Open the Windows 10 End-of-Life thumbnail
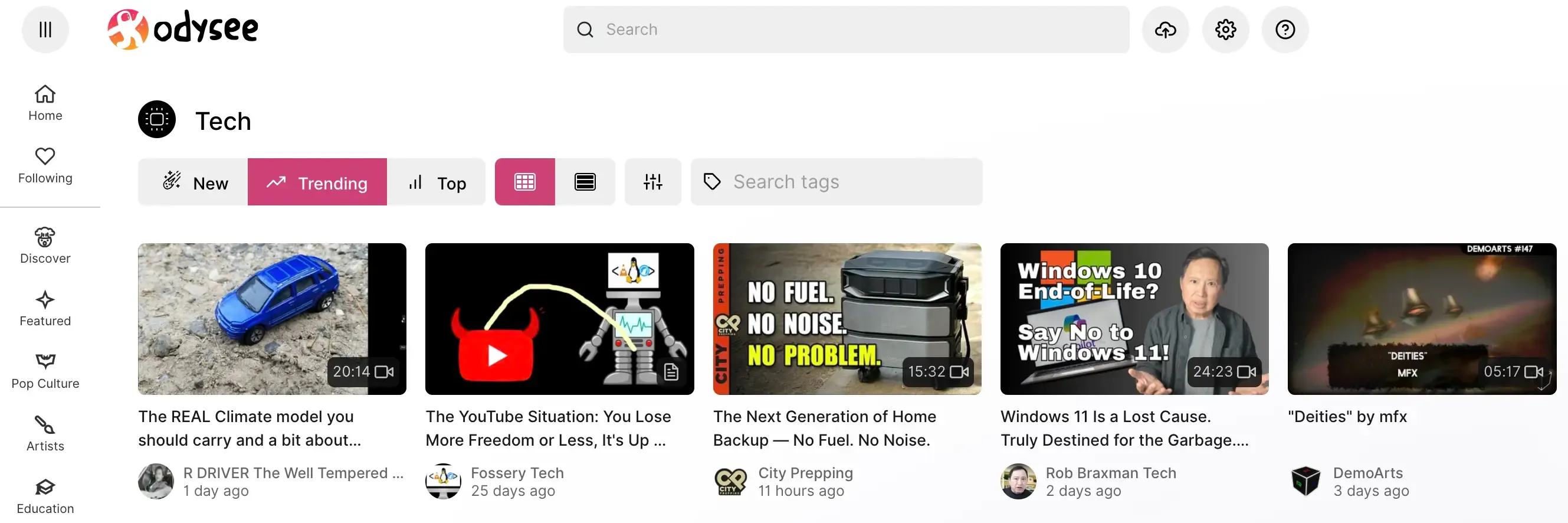Viewport: 1568px width, 523px height. [1134, 319]
